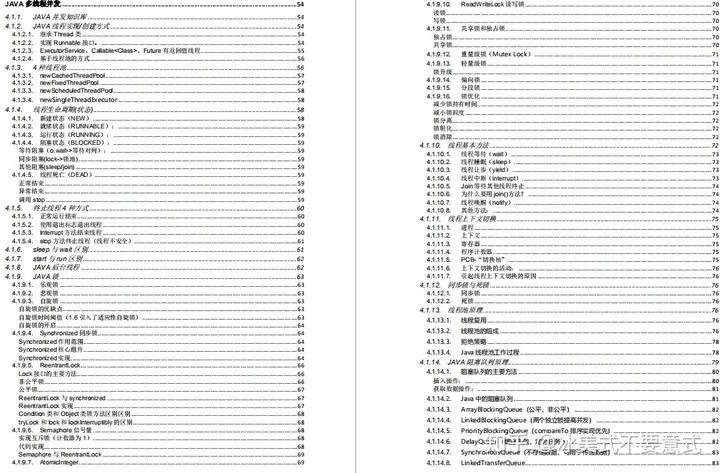
Task: Open the newScheduledThreadPool entry
Action: [x=158, y=90]
